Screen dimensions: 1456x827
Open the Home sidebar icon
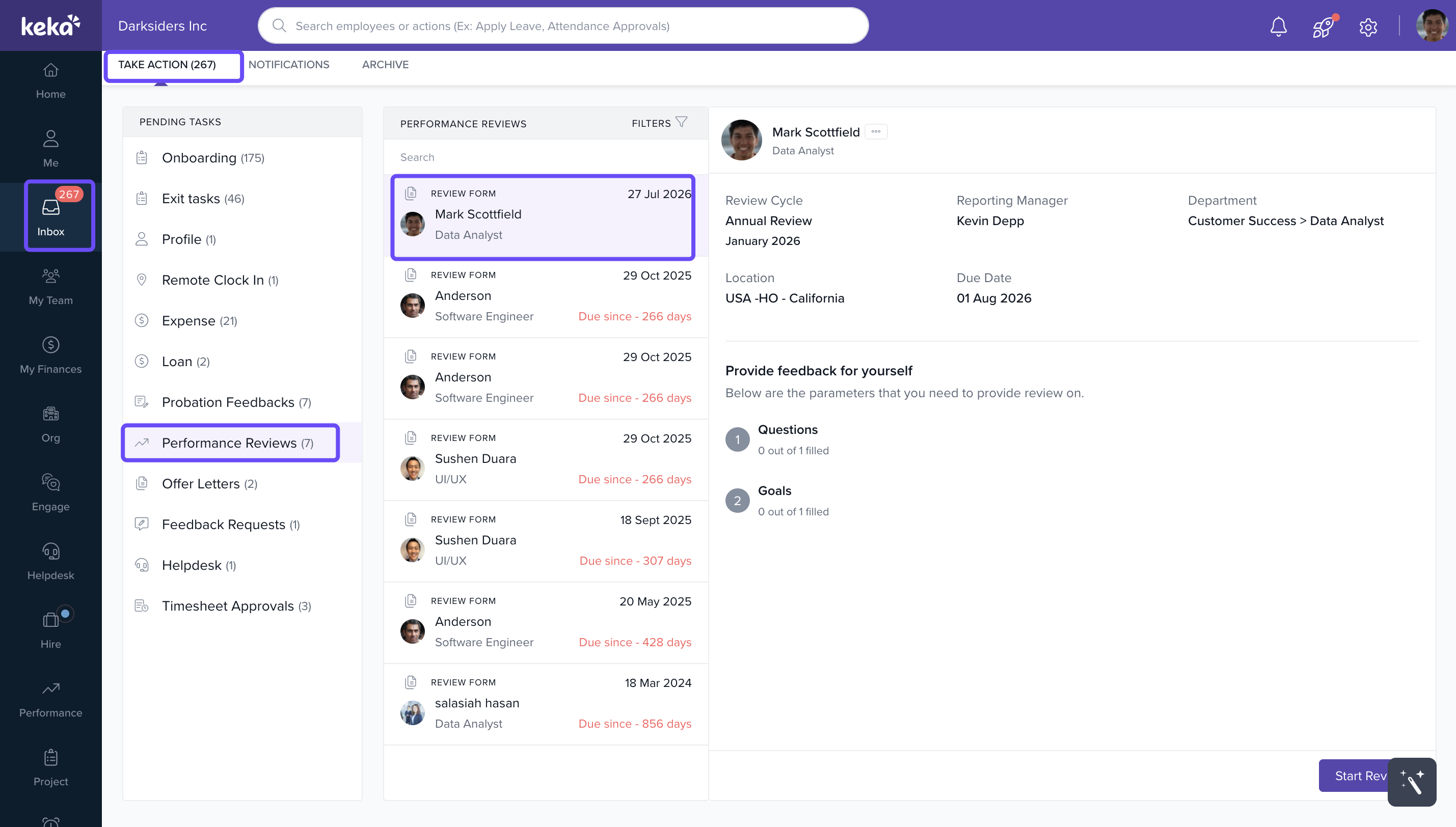tap(50, 70)
